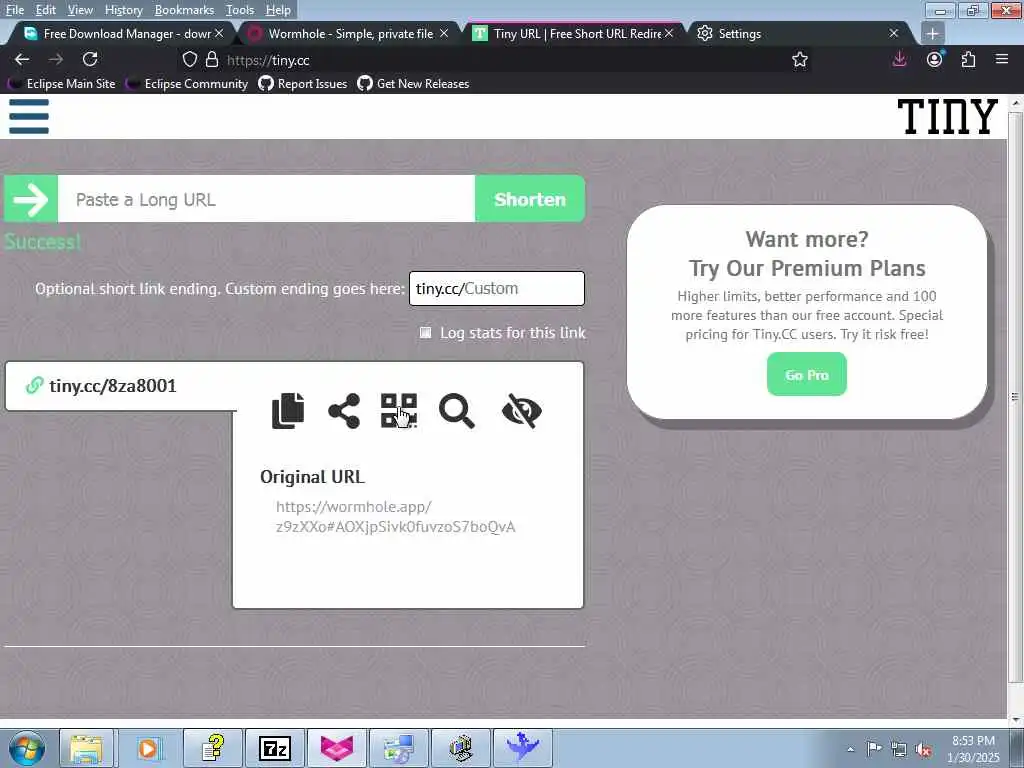Share the short link via share icon
1024x768 pixels.
click(x=344, y=411)
